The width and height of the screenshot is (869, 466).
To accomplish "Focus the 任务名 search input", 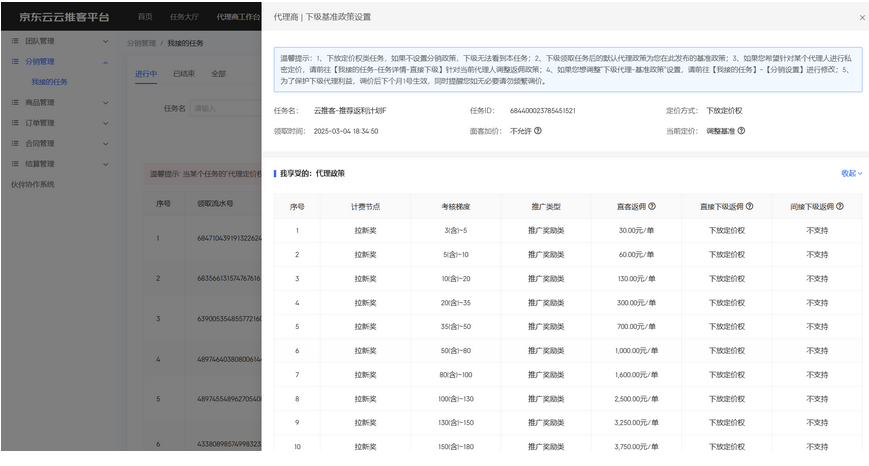I will [226, 109].
